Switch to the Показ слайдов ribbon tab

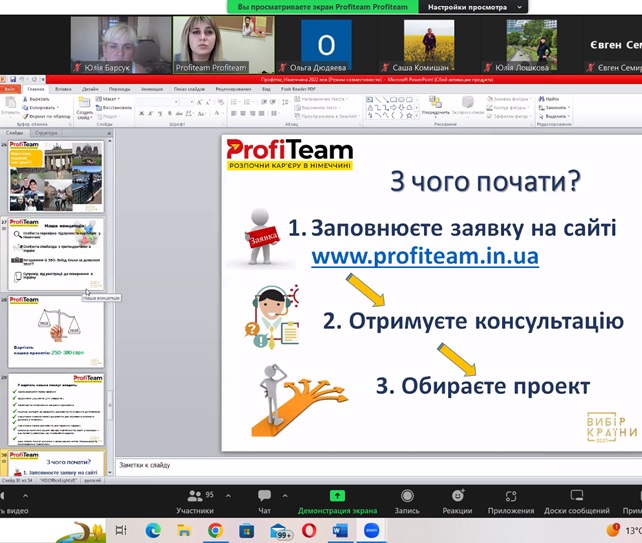(189, 89)
